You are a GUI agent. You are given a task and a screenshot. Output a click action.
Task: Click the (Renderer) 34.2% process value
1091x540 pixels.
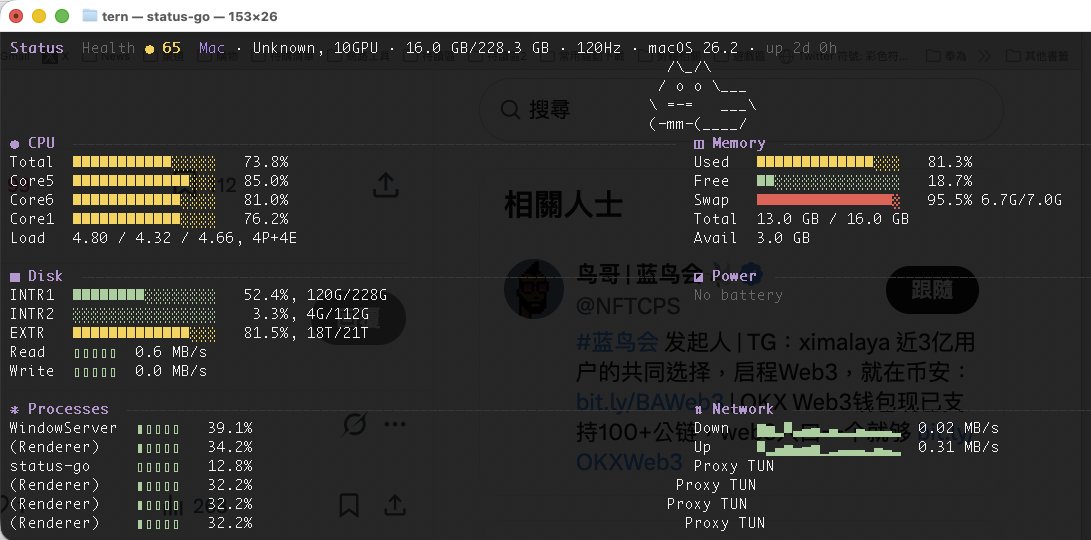230,447
